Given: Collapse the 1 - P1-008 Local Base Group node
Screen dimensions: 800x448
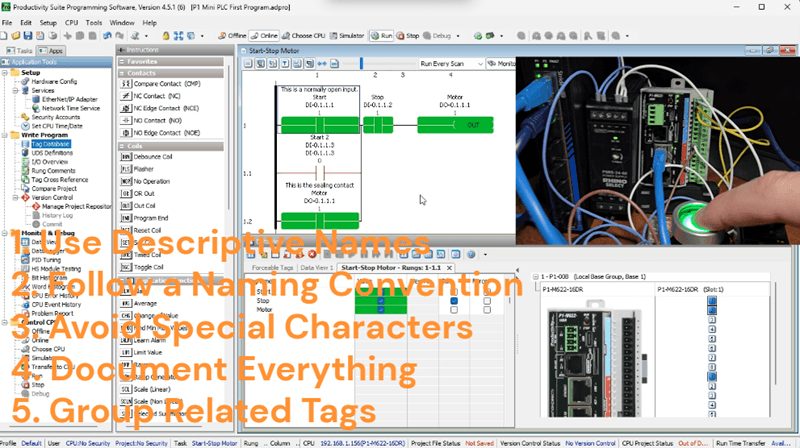Looking at the screenshot, I should [536, 277].
